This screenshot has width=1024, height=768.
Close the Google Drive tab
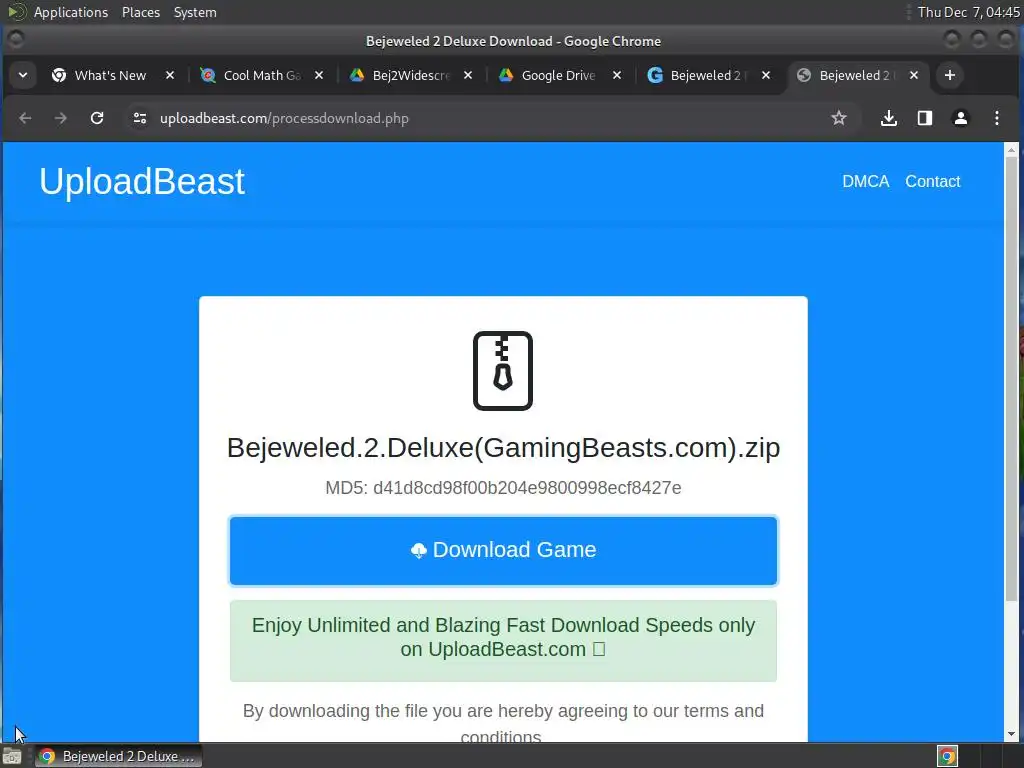click(x=616, y=75)
